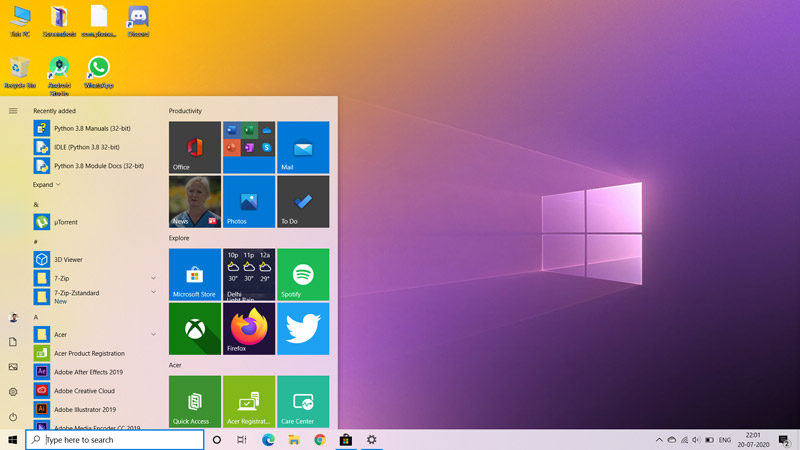800x450 pixels.
Task: Select the Recycle Bin desktop icon
Action: pos(20,72)
